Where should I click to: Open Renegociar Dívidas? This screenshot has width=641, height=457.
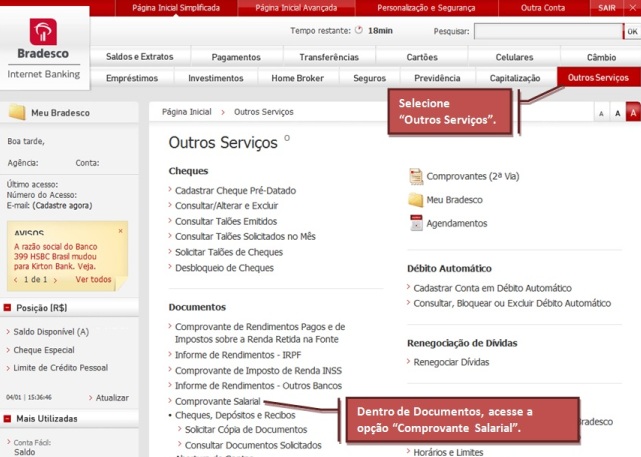(451, 362)
